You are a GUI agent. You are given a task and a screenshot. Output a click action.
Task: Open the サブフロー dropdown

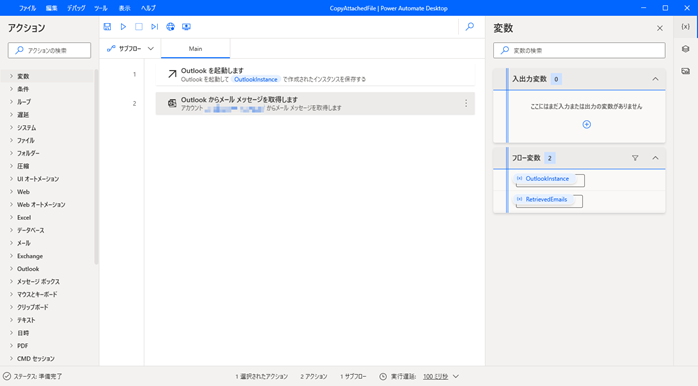[x=130, y=49]
